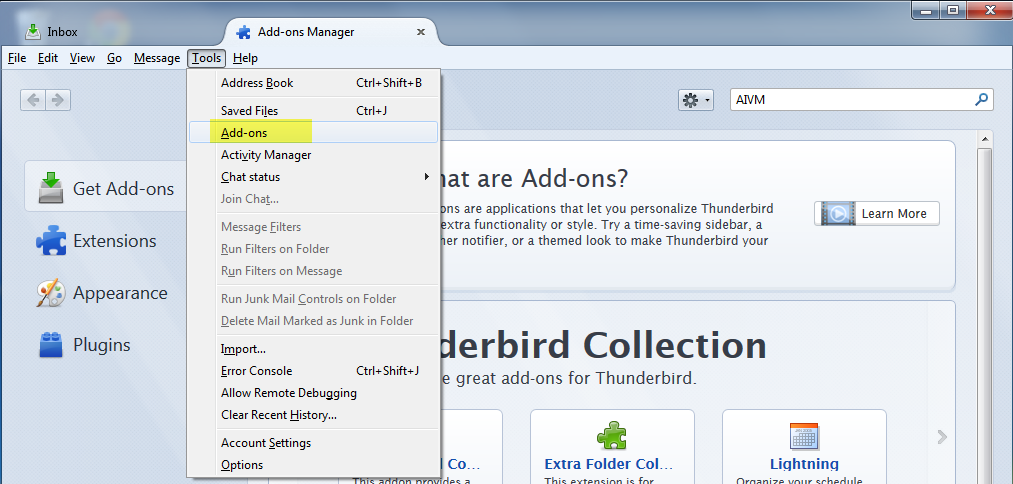Close the open Tools menu
Screen dimensions: 1013x484
pos(207,58)
